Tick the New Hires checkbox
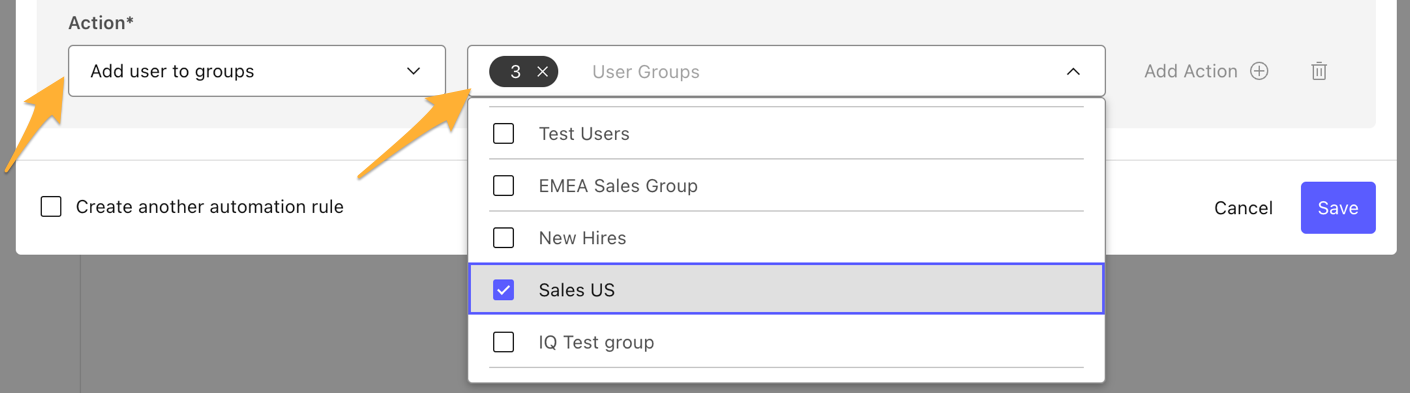The width and height of the screenshot is (1410, 393). pos(504,237)
